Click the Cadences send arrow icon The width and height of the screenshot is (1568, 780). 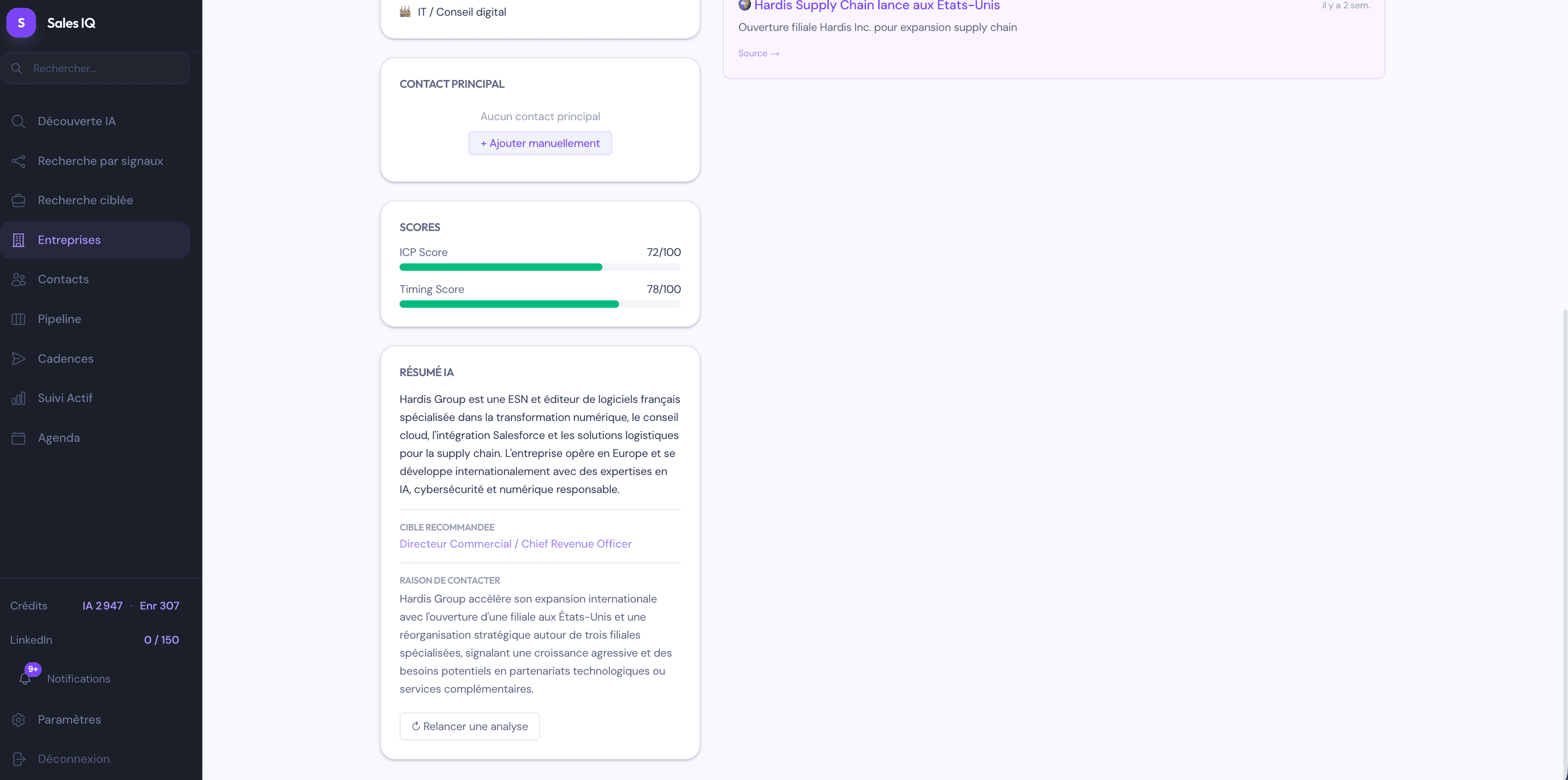(x=18, y=359)
